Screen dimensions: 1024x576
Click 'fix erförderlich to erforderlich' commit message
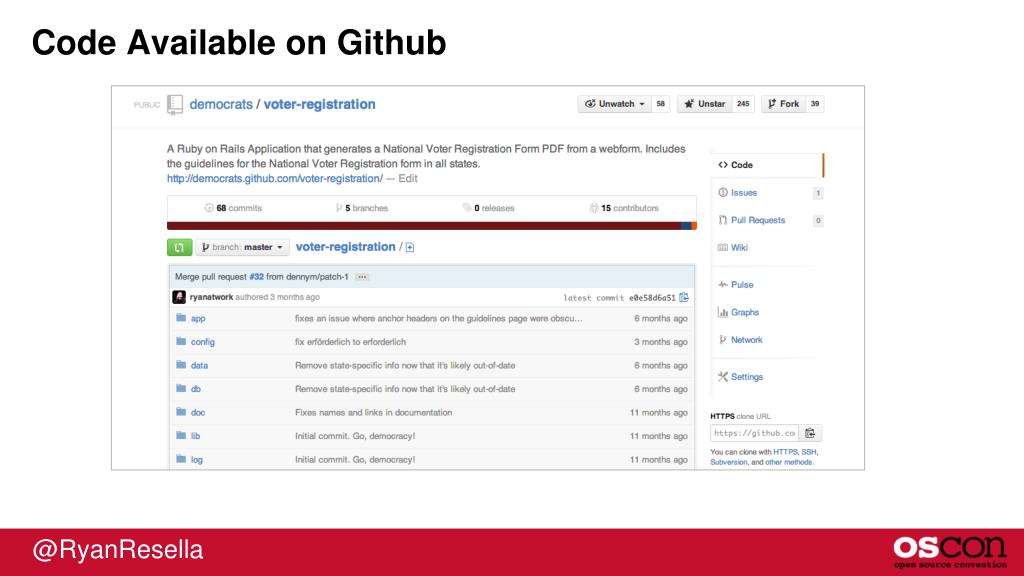(350, 342)
